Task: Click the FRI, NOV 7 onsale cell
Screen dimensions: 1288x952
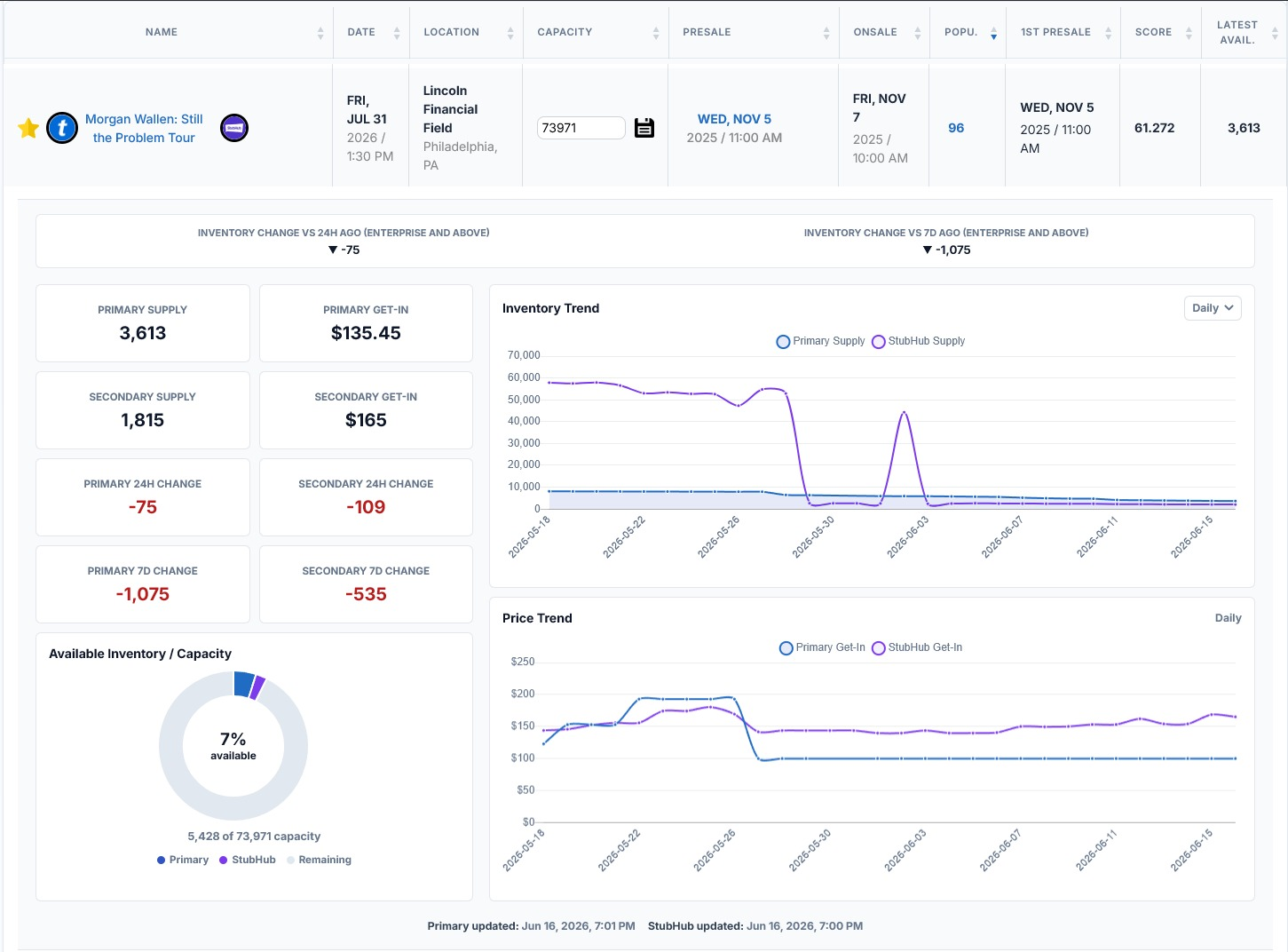Action: coord(883,128)
